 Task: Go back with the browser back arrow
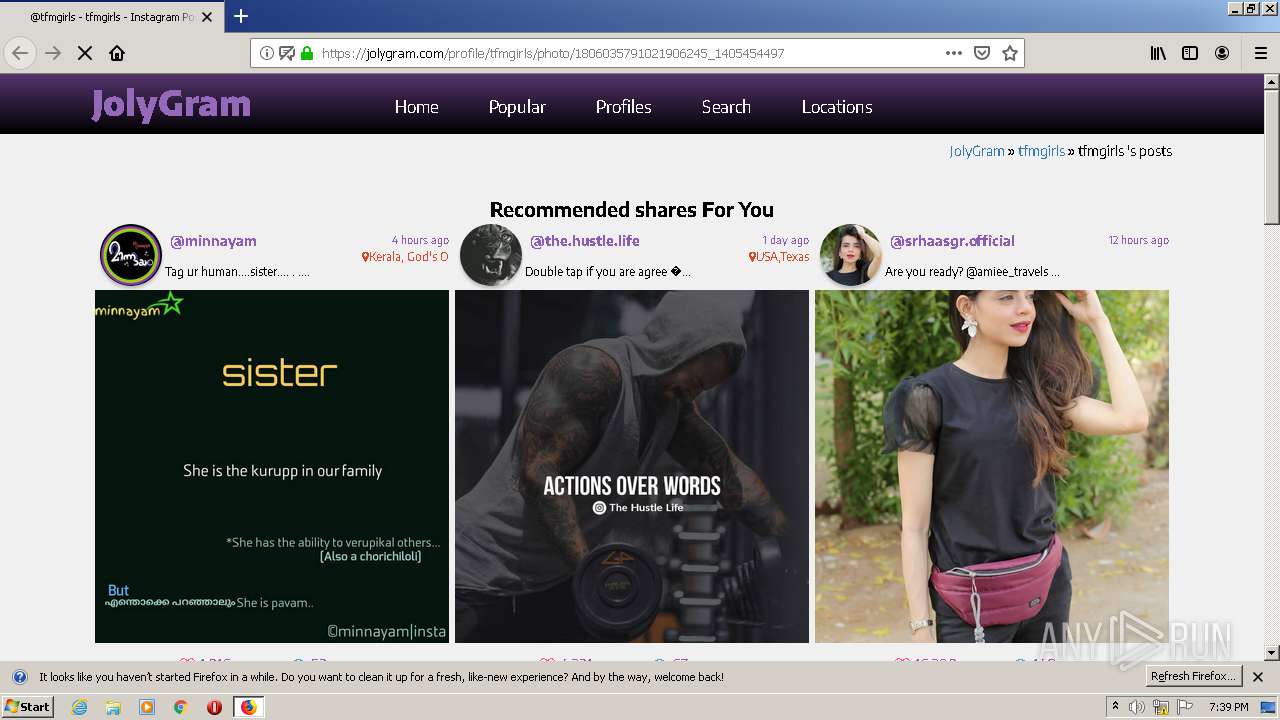pos(20,53)
